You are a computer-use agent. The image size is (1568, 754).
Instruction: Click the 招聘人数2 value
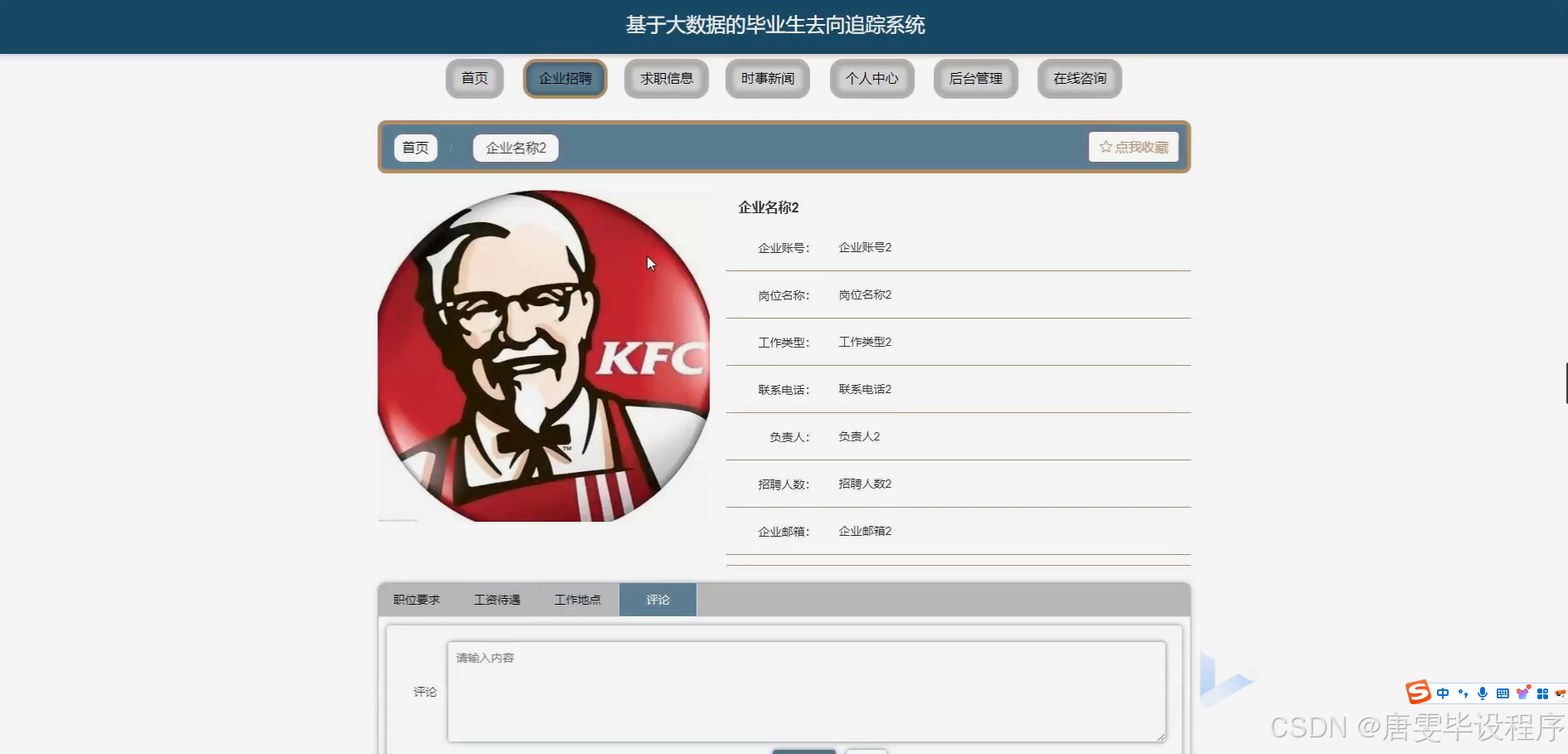[865, 484]
